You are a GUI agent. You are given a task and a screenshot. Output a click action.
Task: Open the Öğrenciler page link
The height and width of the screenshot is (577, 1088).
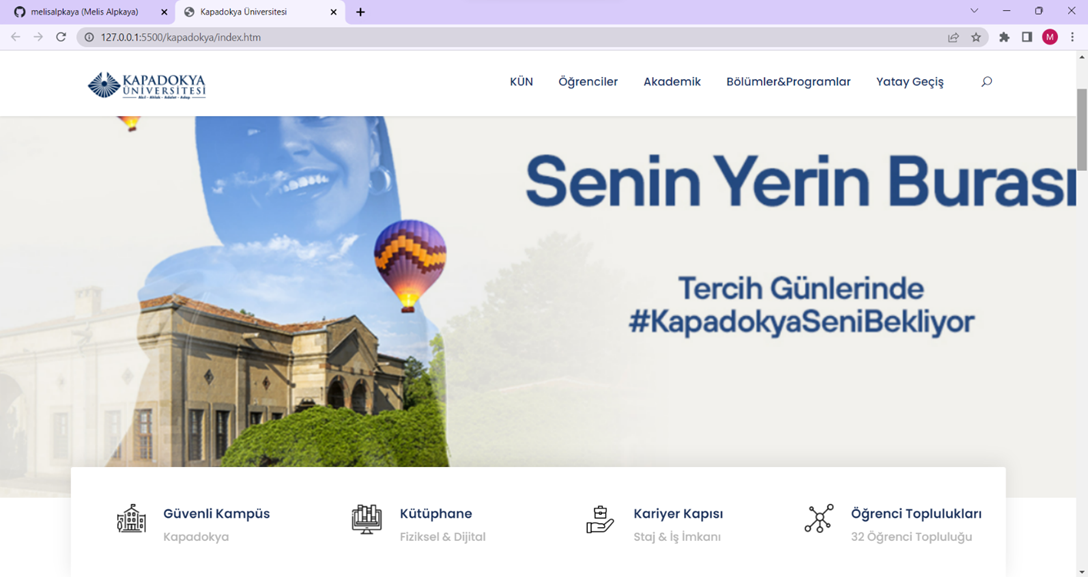[x=589, y=81]
